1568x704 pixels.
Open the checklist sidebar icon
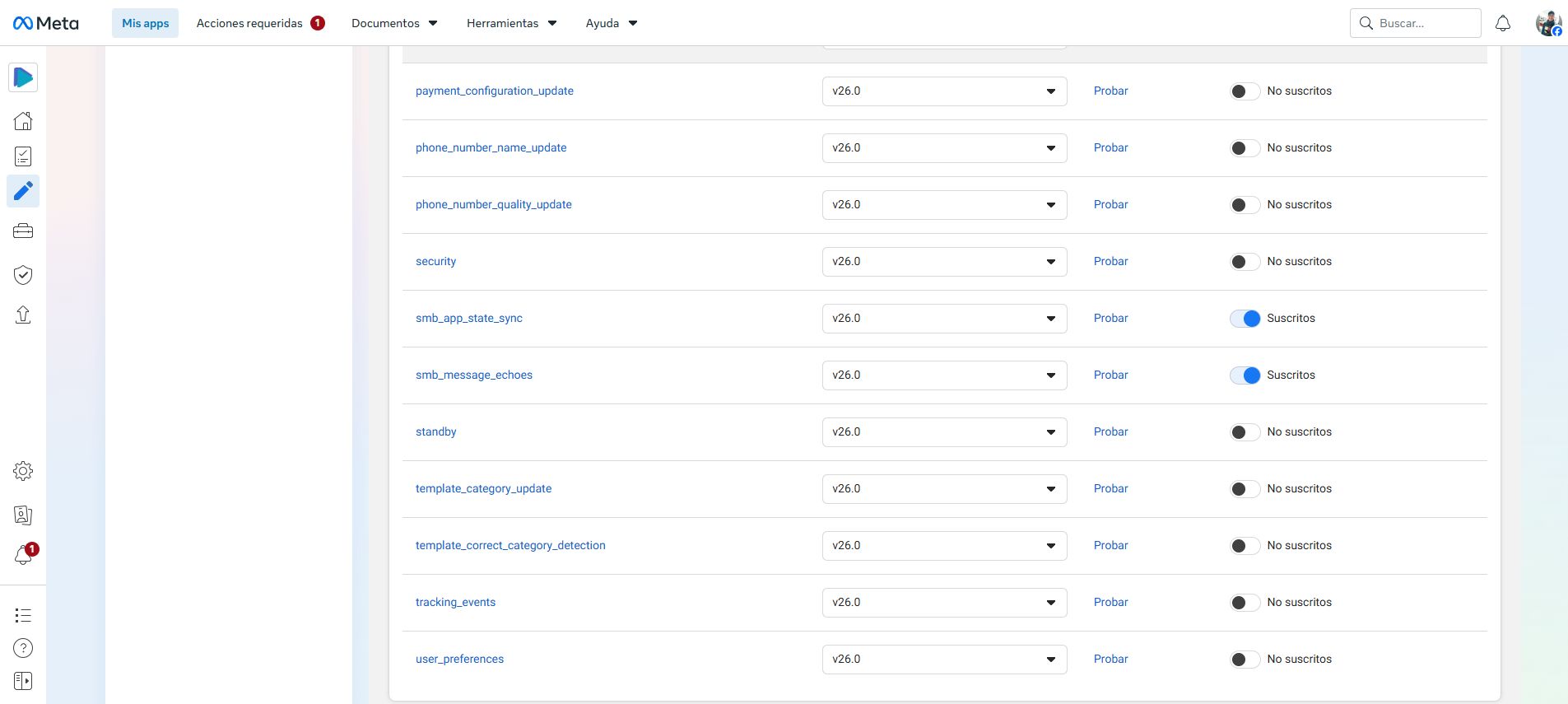pos(23,156)
